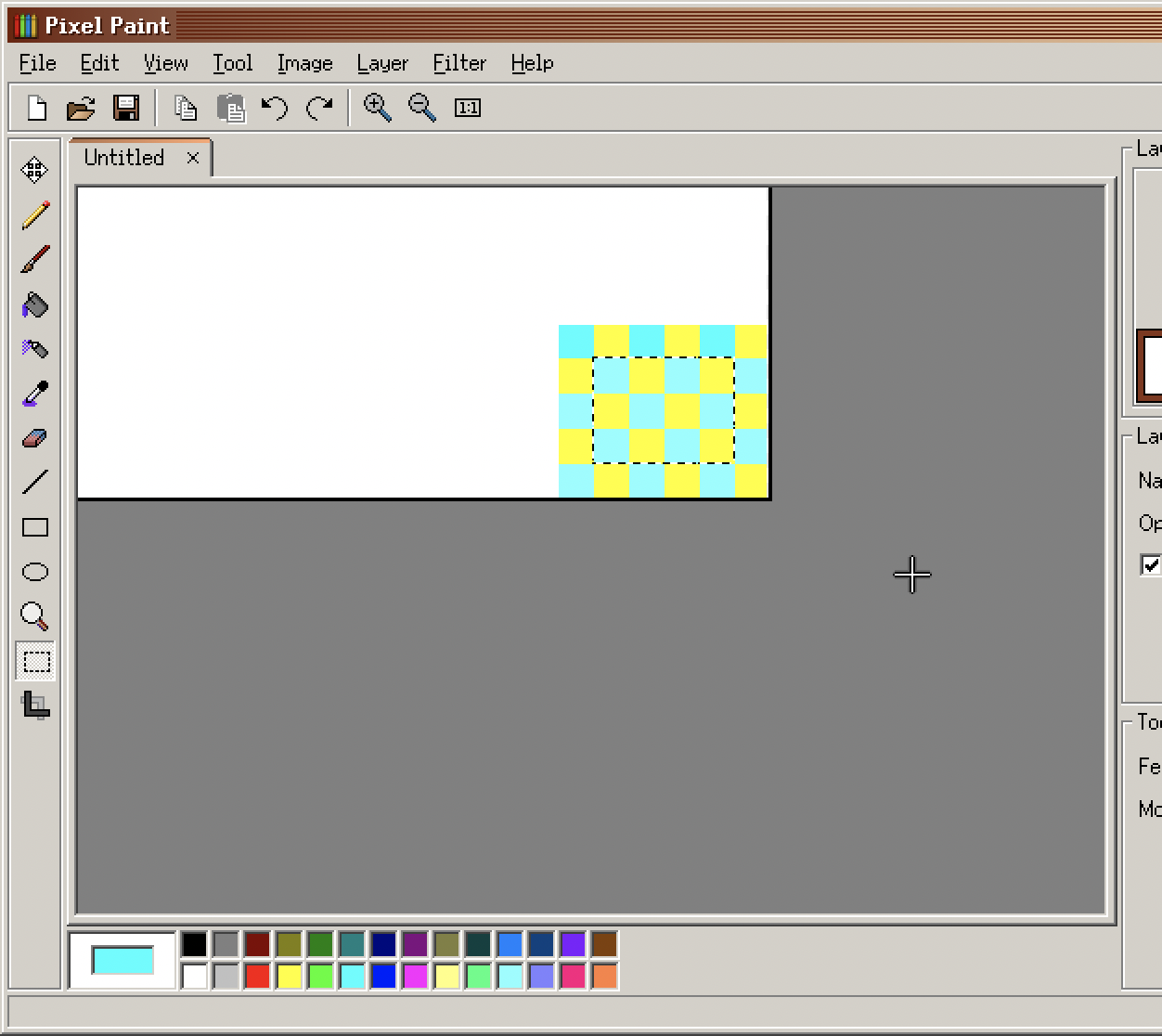Pick the Move tool
Viewport: 1162px width, 1036px height.
[x=34, y=170]
